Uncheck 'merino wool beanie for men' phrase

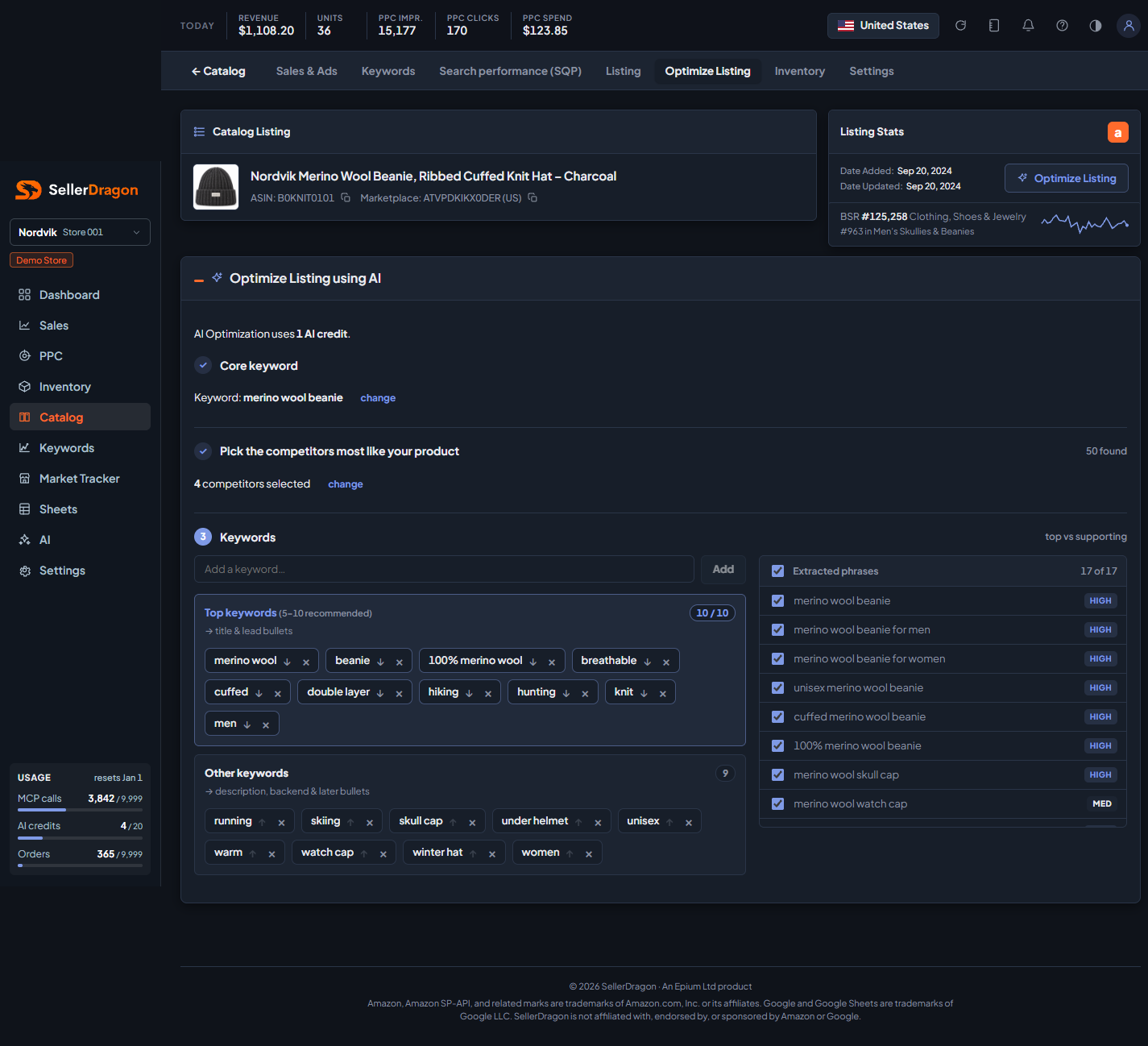point(778,629)
